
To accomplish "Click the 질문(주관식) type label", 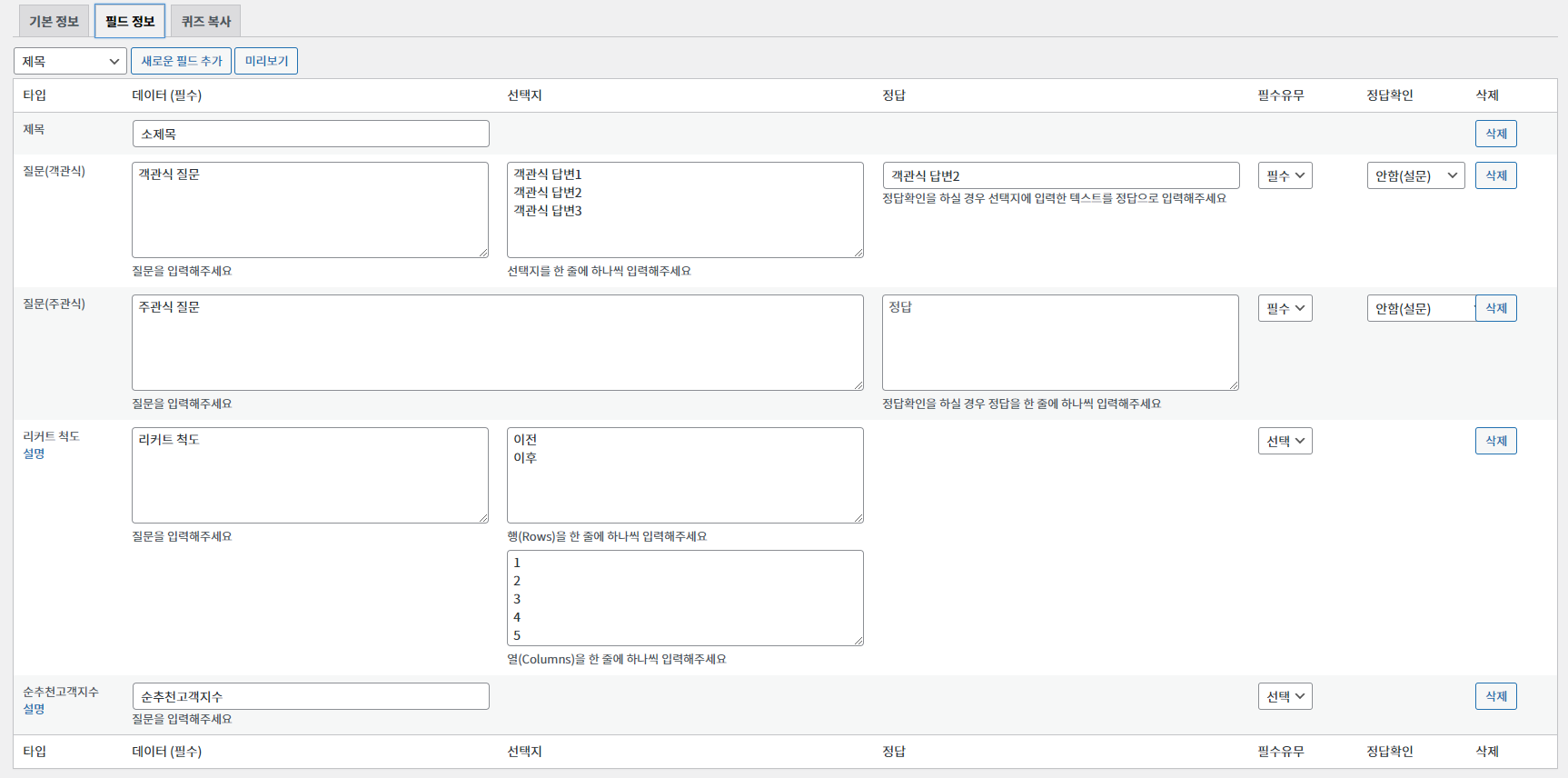I will [x=55, y=304].
